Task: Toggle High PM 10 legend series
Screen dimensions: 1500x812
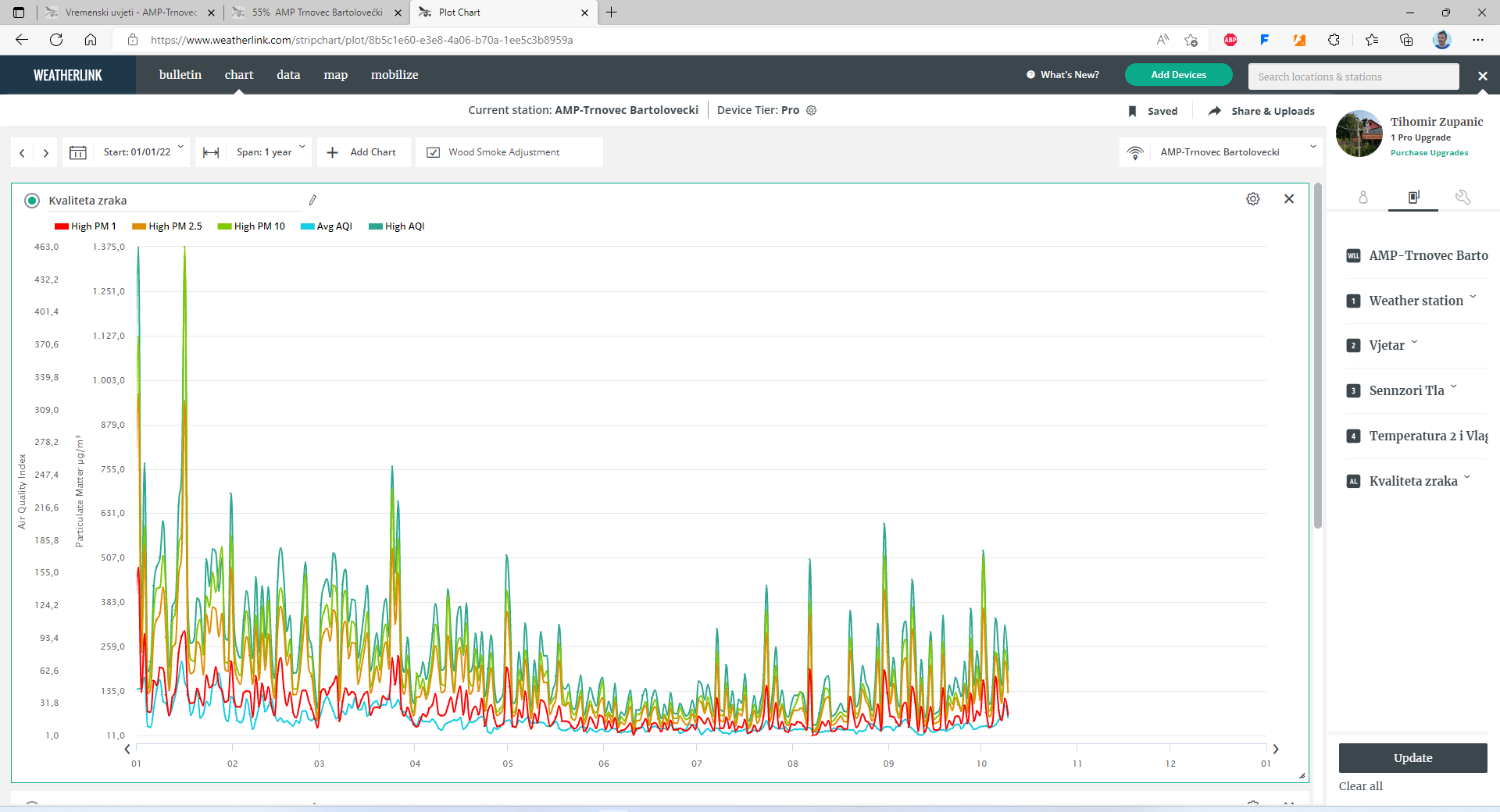Action: pyautogui.click(x=252, y=226)
